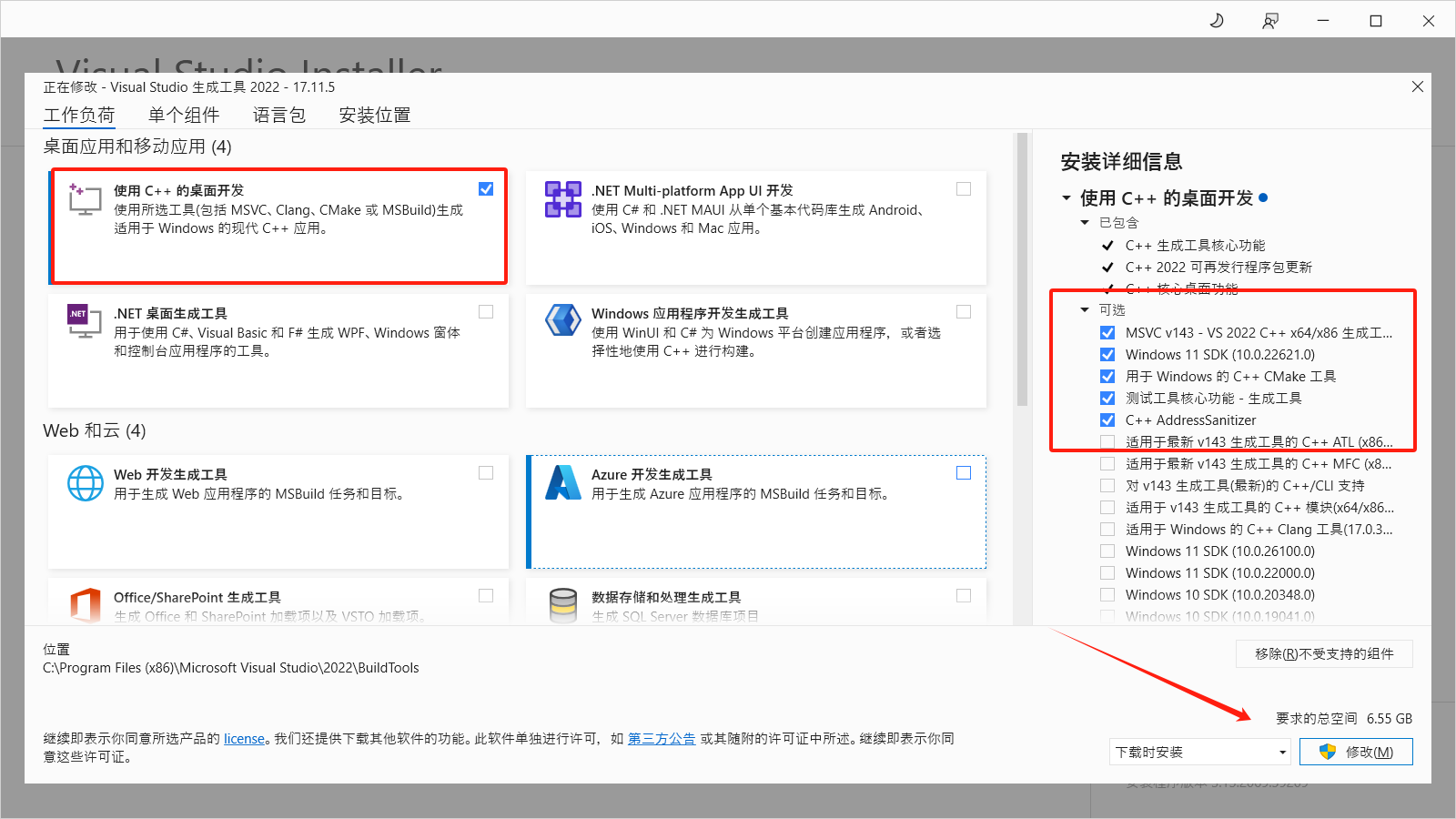Viewport: 1456px width, 819px height.
Task: Click the .NET 桌面生成工具 icon
Action: 85,321
